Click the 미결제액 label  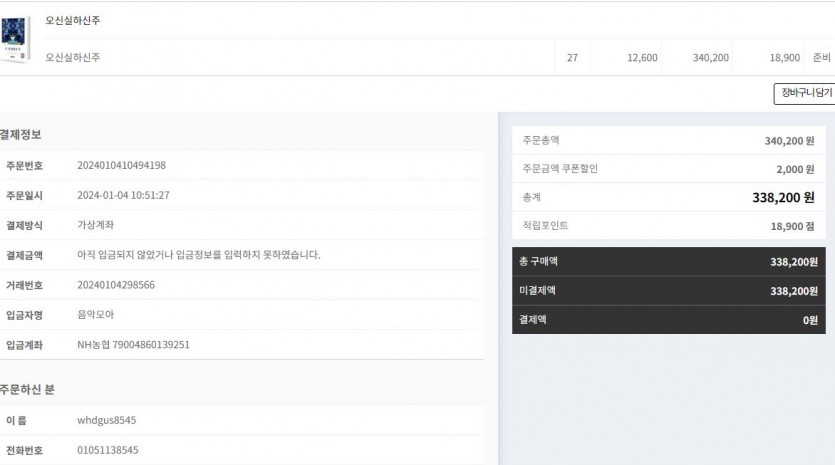coord(537,290)
